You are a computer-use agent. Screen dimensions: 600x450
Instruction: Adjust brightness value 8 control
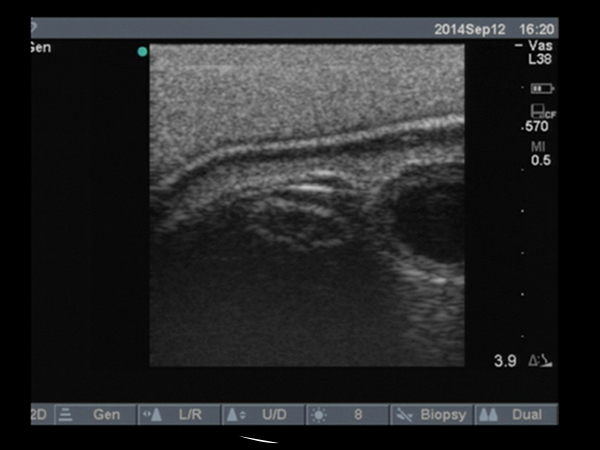357,413
